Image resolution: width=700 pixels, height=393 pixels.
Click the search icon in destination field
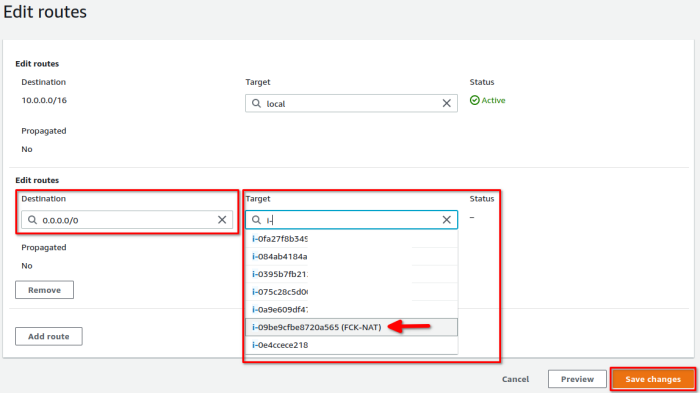click(32, 220)
